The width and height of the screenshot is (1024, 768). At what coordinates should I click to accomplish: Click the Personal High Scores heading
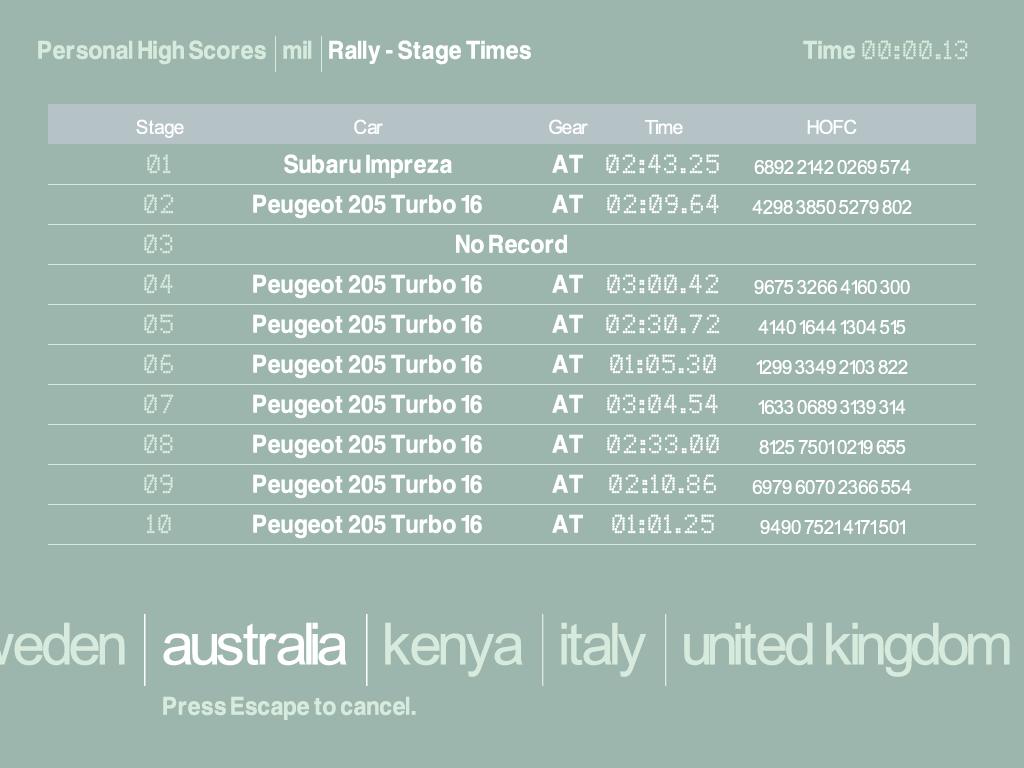pos(152,51)
